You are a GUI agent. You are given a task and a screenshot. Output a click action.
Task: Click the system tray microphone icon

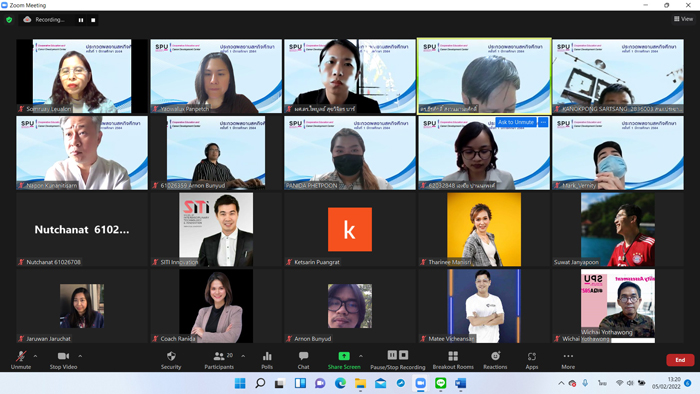(x=585, y=383)
